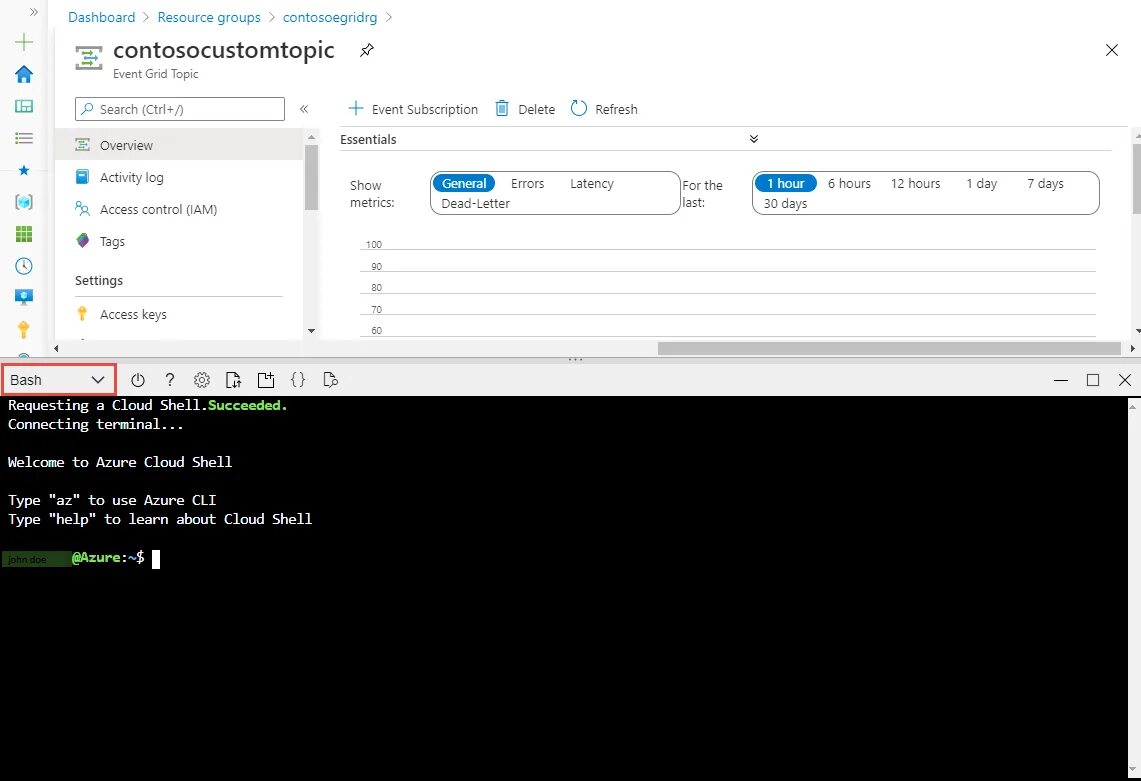
Task: Show Latency metrics
Action: pyautogui.click(x=592, y=183)
